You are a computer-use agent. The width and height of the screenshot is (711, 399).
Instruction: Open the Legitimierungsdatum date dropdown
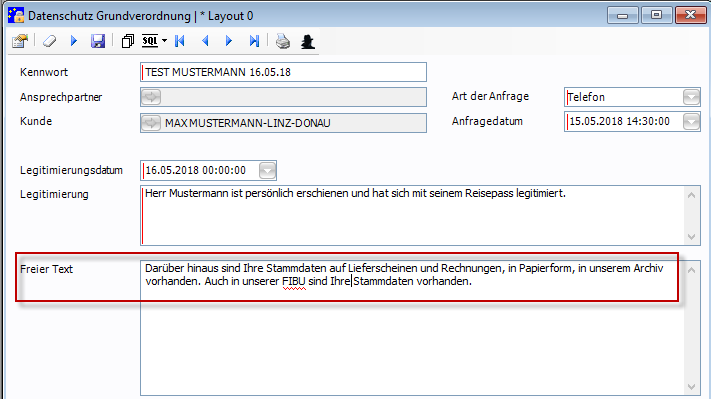[x=268, y=170]
